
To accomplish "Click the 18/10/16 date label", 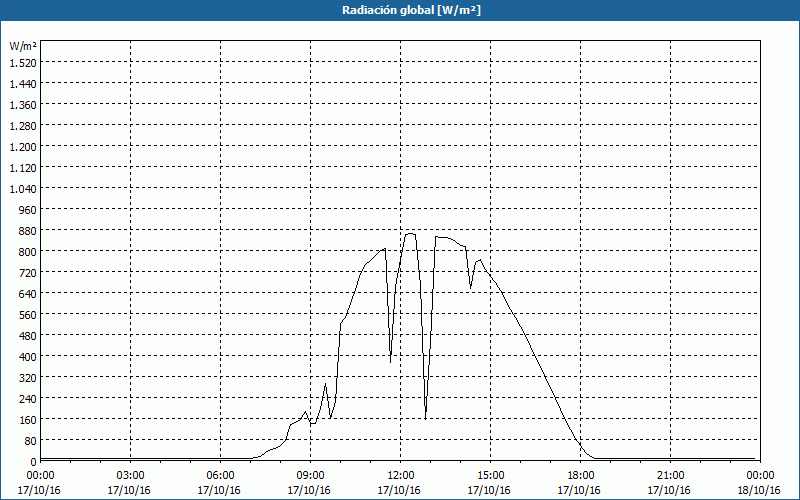I will point(759,490).
